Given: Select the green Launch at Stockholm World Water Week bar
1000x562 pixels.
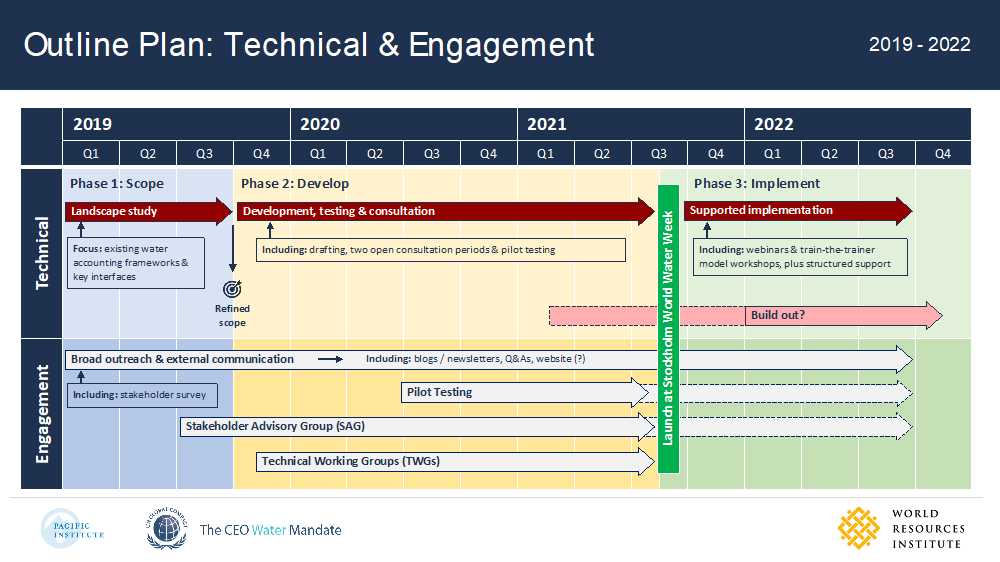Looking at the screenshot, I should pos(668,329).
